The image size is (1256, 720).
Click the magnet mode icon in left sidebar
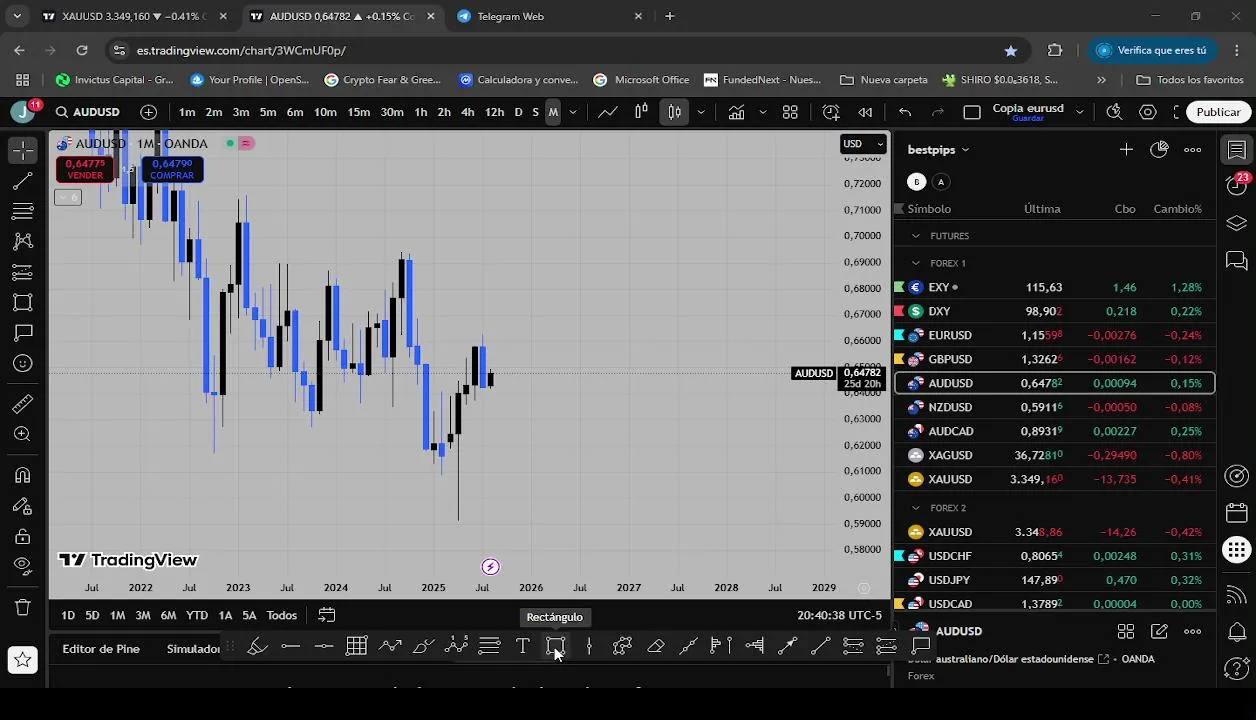coord(22,475)
